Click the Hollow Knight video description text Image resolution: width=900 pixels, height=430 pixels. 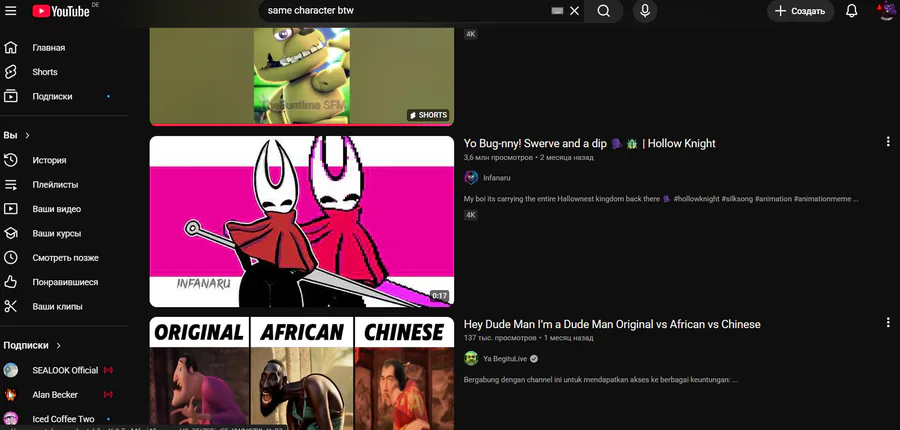click(661, 199)
